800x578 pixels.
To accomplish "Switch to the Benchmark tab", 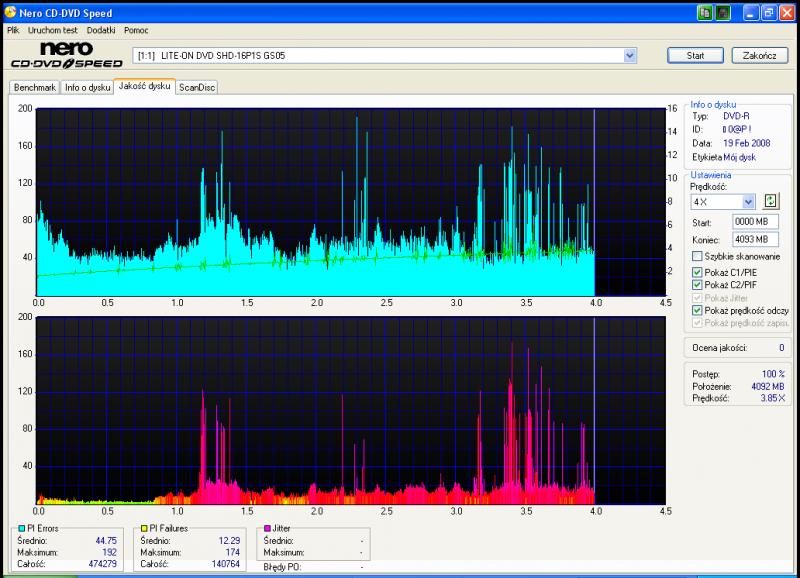I will 35,87.
